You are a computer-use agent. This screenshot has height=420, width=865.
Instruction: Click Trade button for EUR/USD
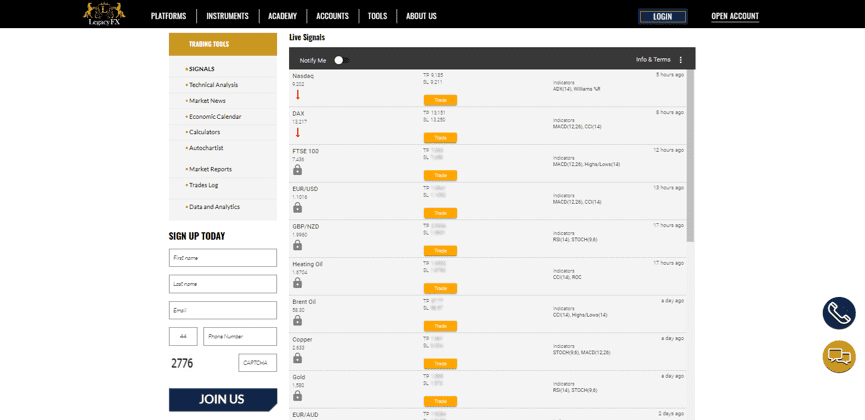click(440, 213)
